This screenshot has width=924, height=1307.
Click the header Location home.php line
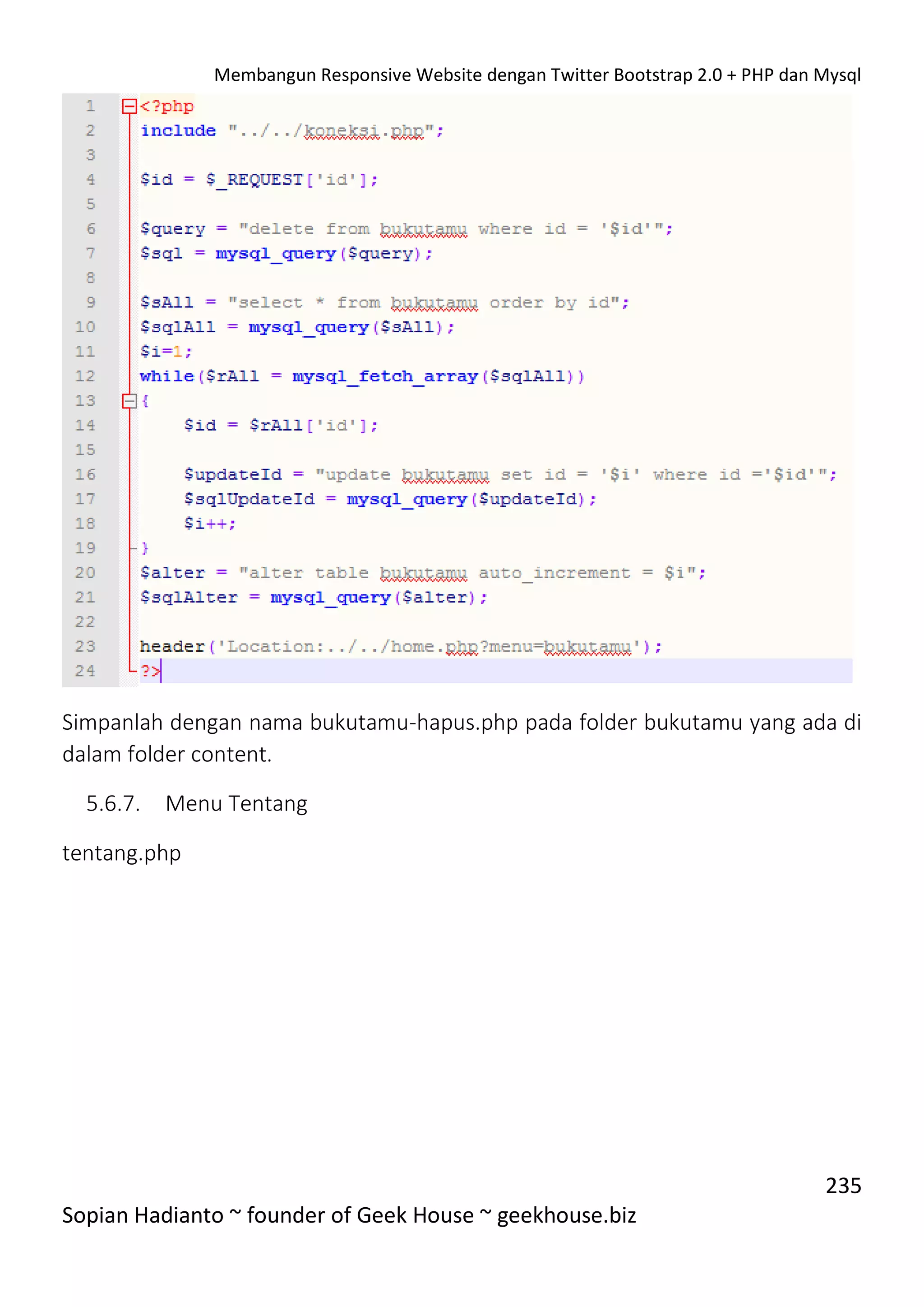[x=401, y=647]
